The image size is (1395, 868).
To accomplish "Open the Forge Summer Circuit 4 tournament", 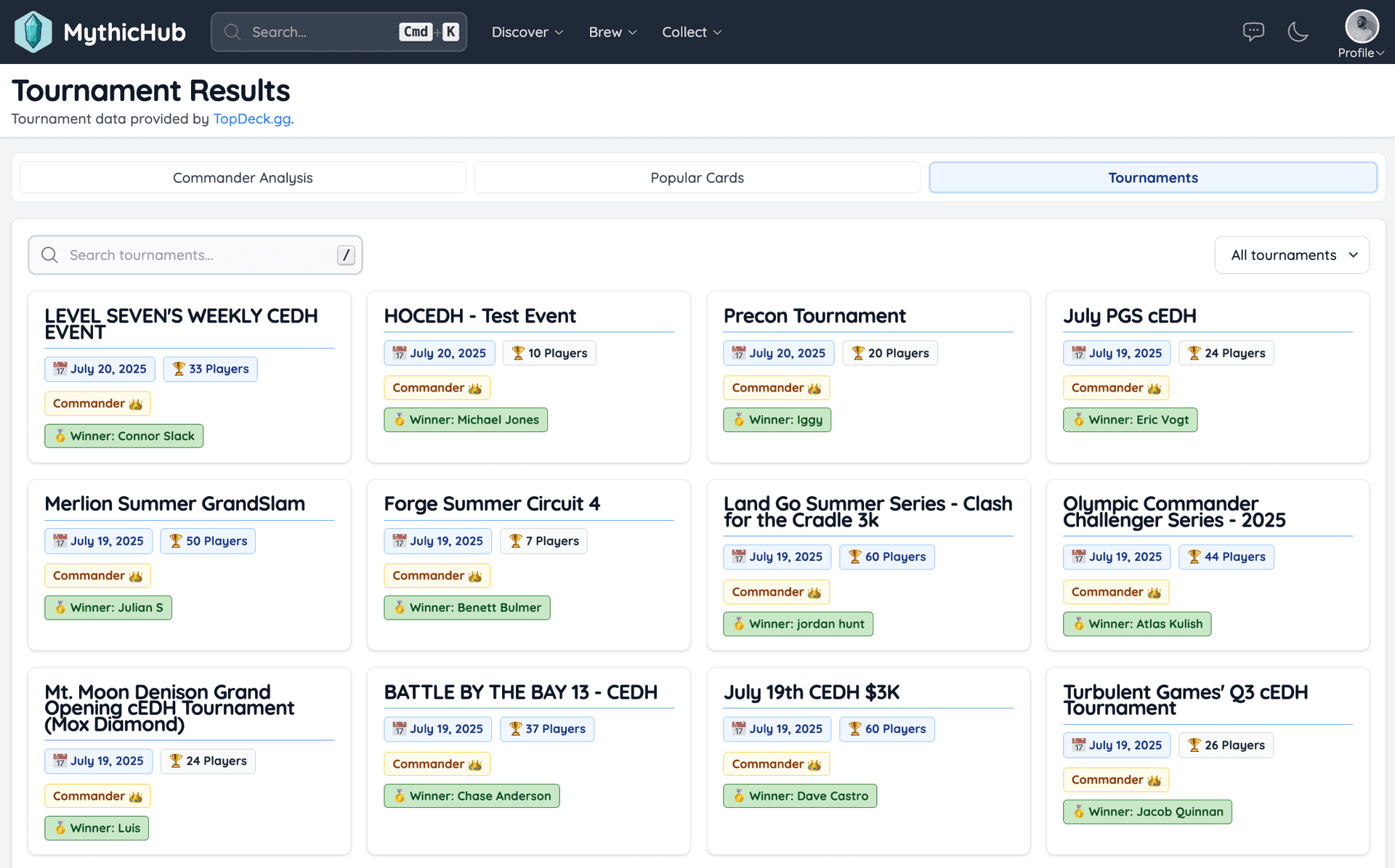I will (x=492, y=504).
